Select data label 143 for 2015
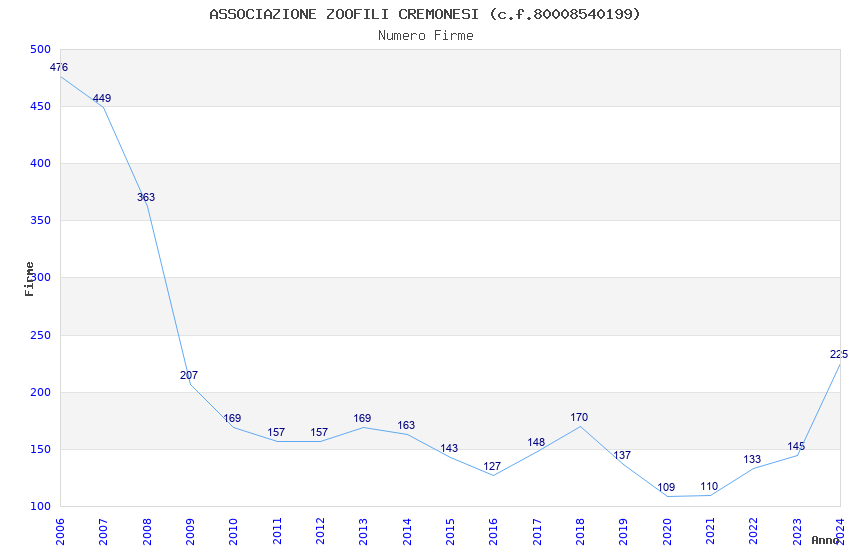 (x=449, y=448)
